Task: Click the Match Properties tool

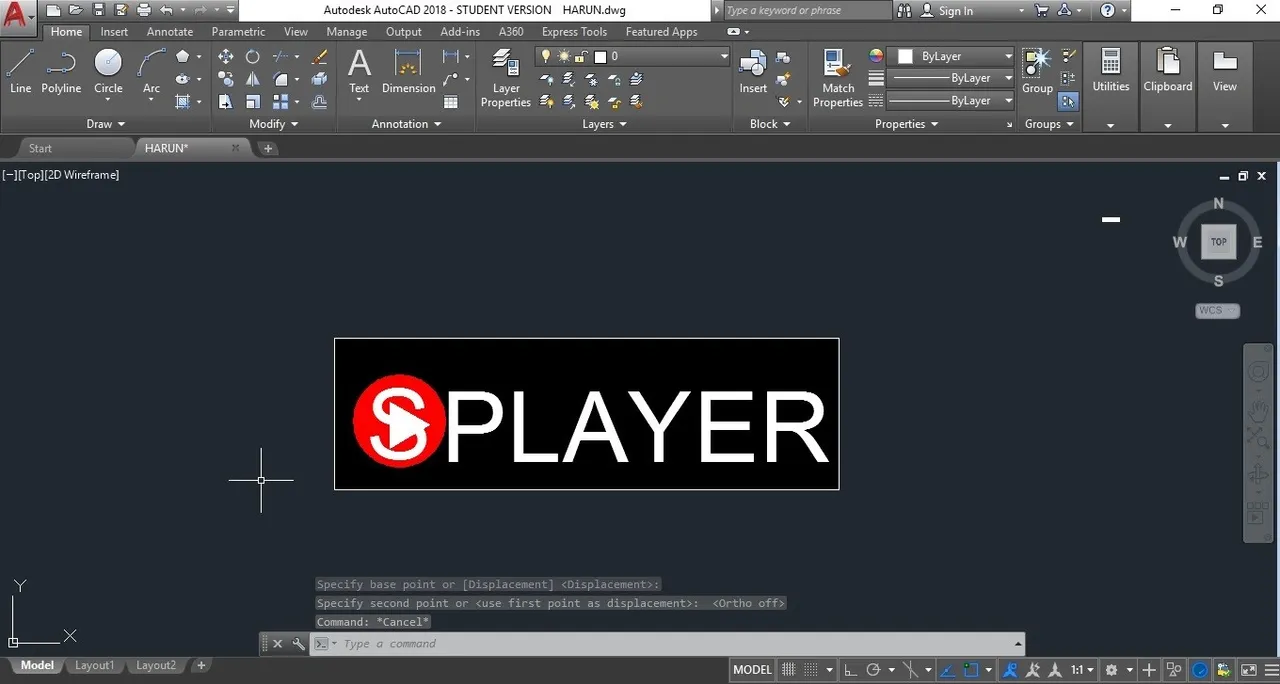Action: click(838, 79)
